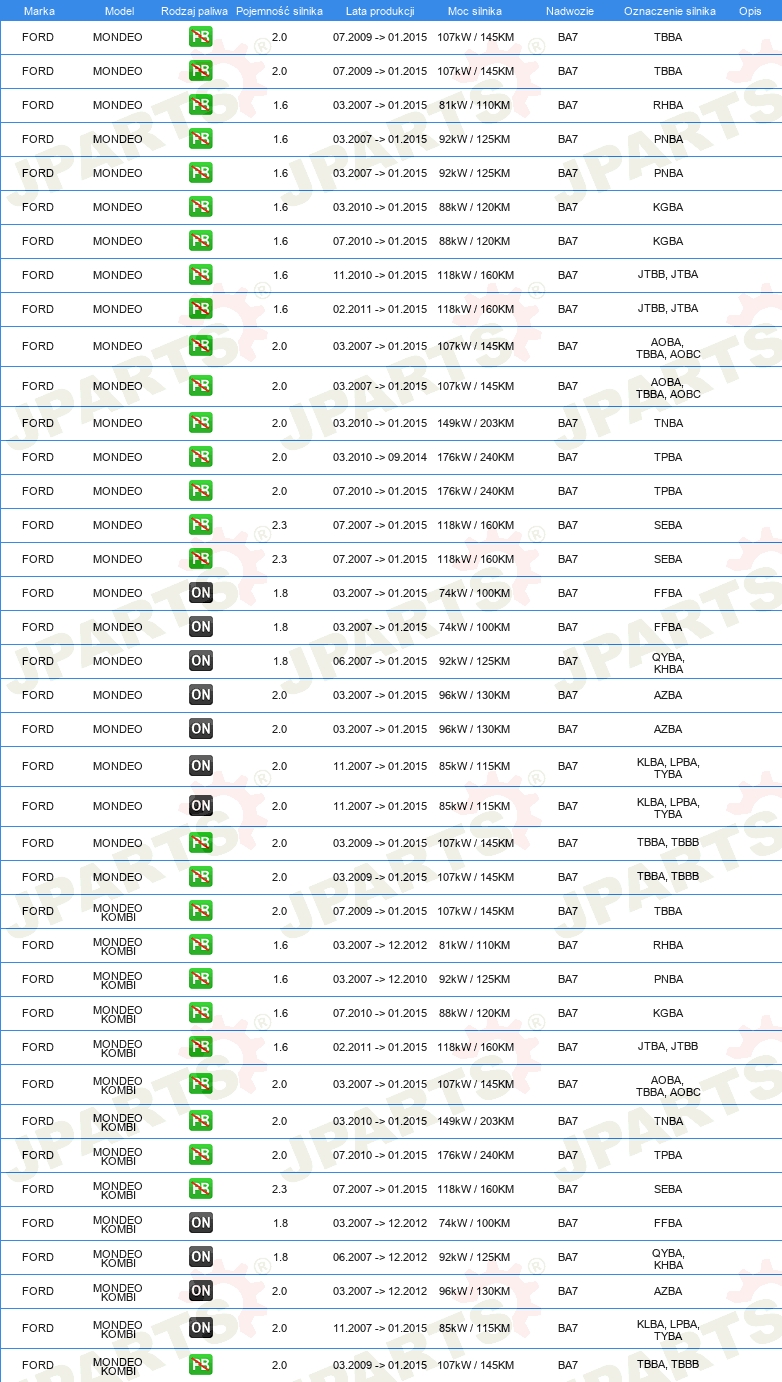782x1382 pixels.
Task: Click petrol icon in Mondeo Kombi AOBA row
Action: 201,1084
